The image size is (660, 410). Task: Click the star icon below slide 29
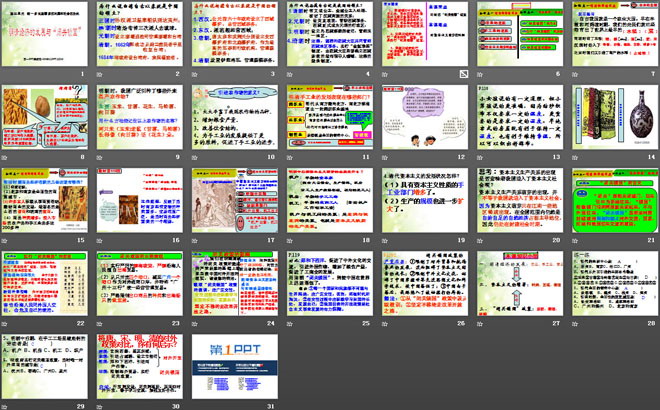coord(6,403)
